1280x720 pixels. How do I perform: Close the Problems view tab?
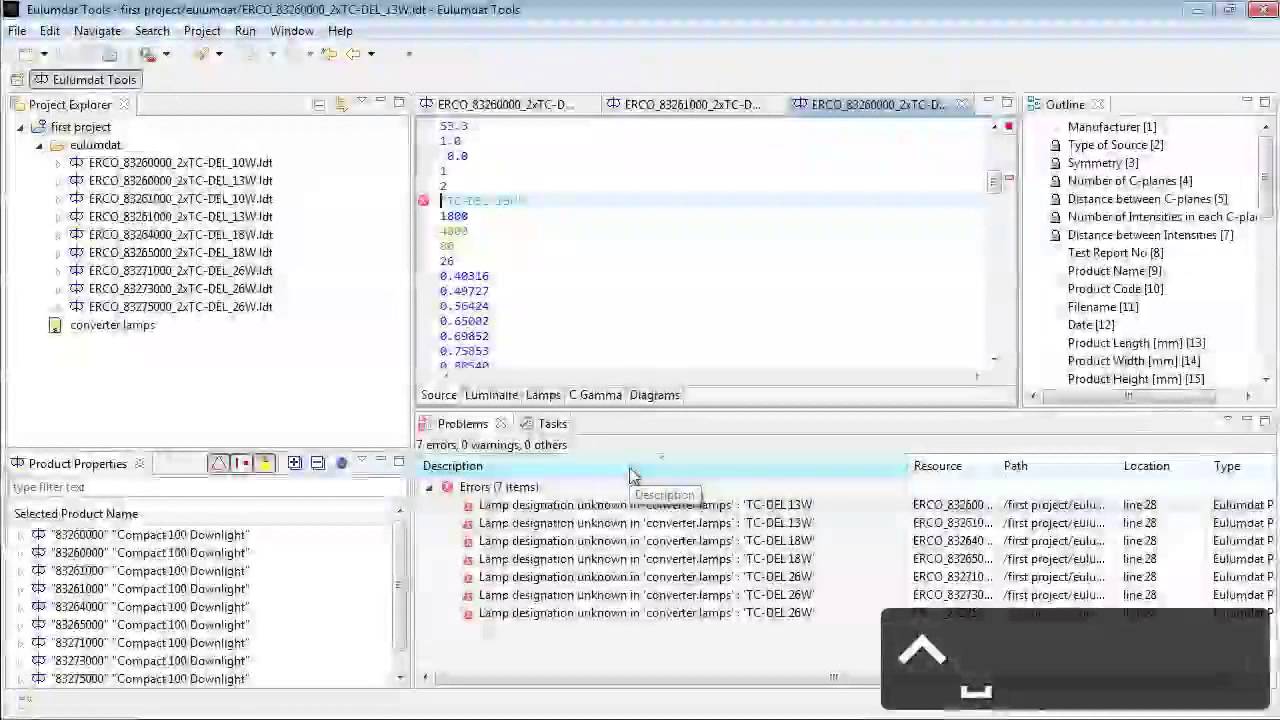point(501,424)
